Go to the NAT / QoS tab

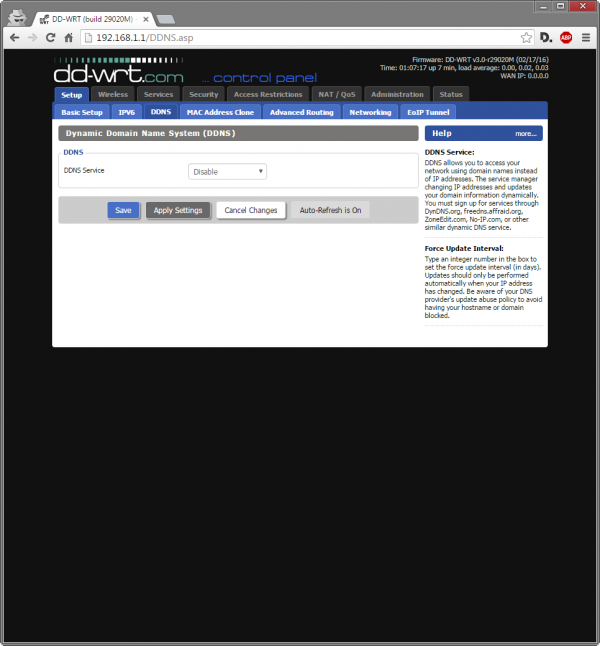(x=335, y=94)
